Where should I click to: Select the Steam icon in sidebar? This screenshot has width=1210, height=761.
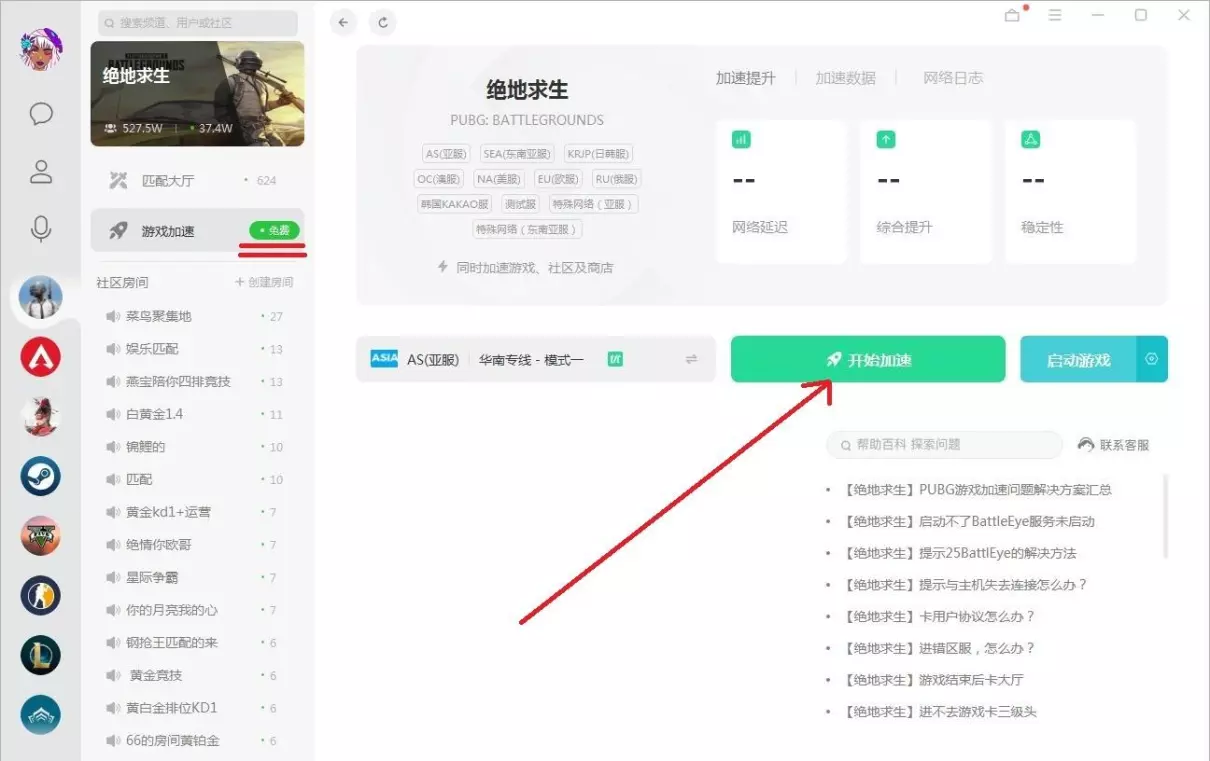click(41, 476)
